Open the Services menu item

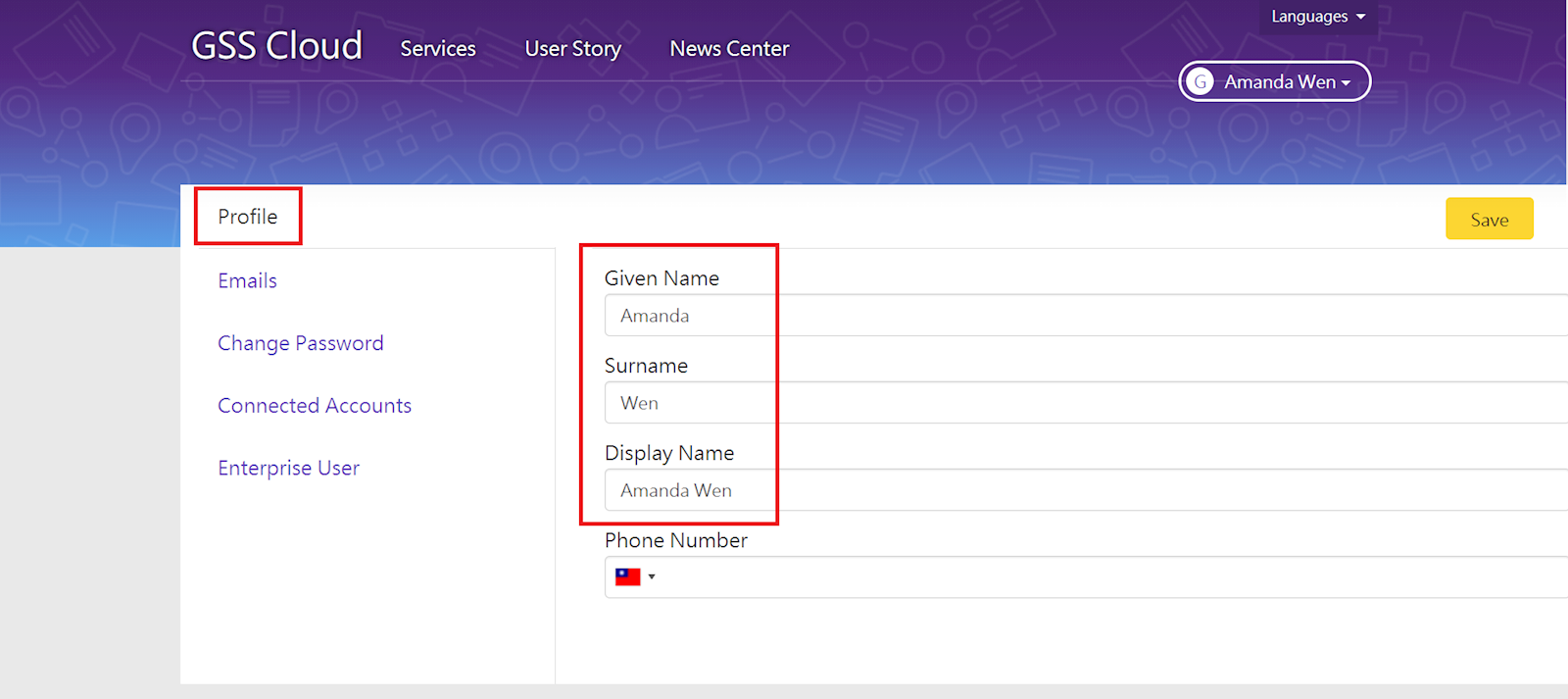[x=437, y=49]
